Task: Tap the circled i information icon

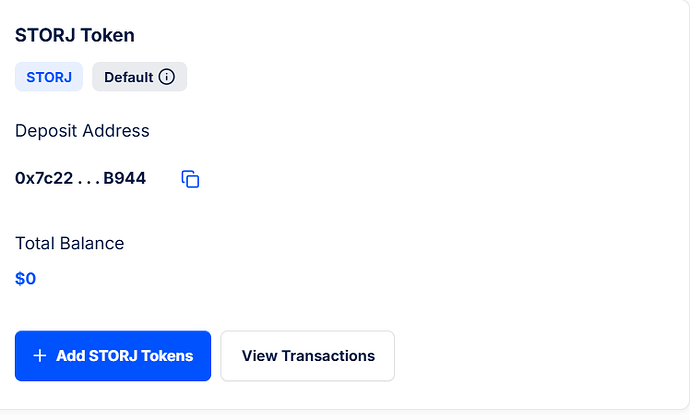Action: point(167,77)
